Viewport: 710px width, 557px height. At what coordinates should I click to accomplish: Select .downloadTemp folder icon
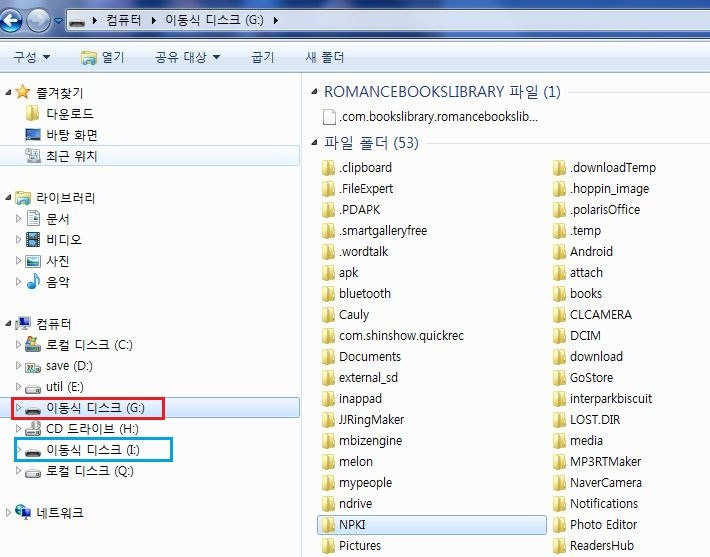pos(559,168)
